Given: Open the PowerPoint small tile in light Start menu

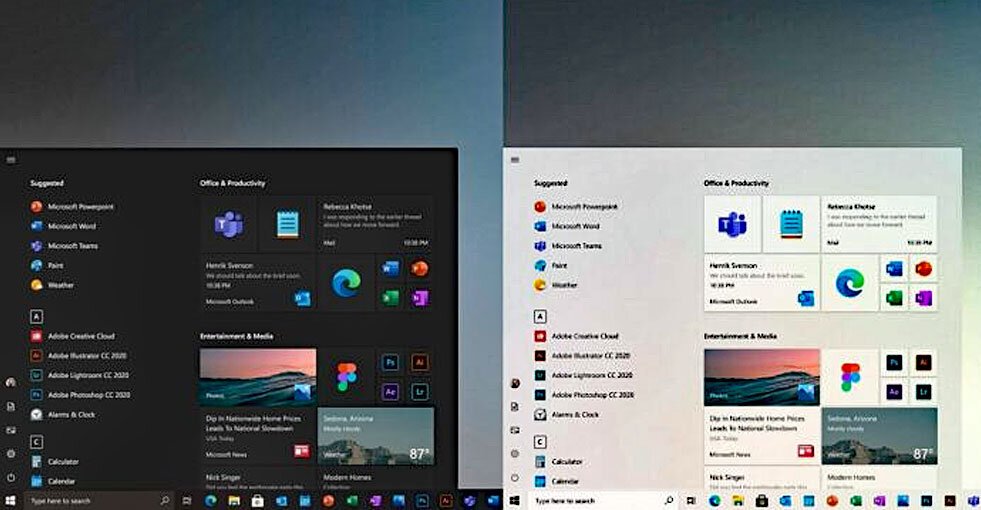Looking at the screenshot, I should (x=923, y=268).
